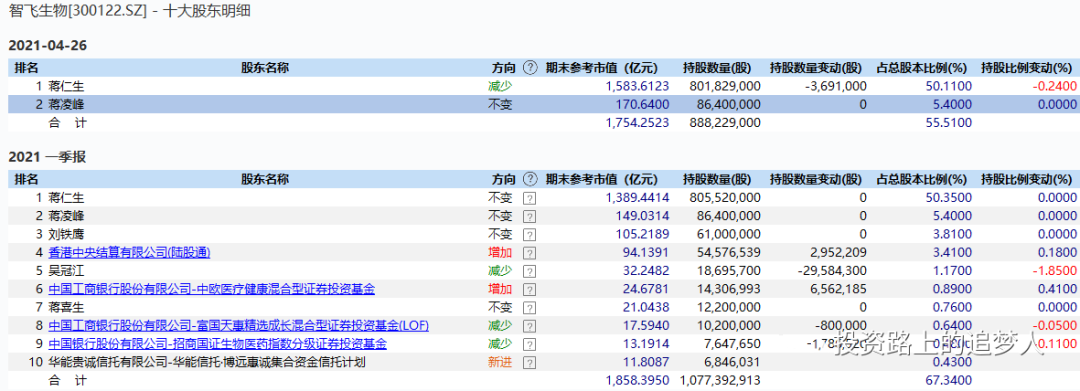
Task: Click the question icon in 富国天惠 fund row
Action: pos(529,326)
